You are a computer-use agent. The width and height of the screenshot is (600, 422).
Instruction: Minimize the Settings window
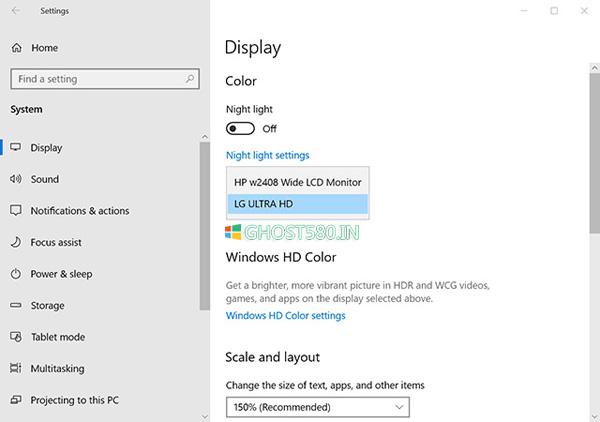(524, 11)
